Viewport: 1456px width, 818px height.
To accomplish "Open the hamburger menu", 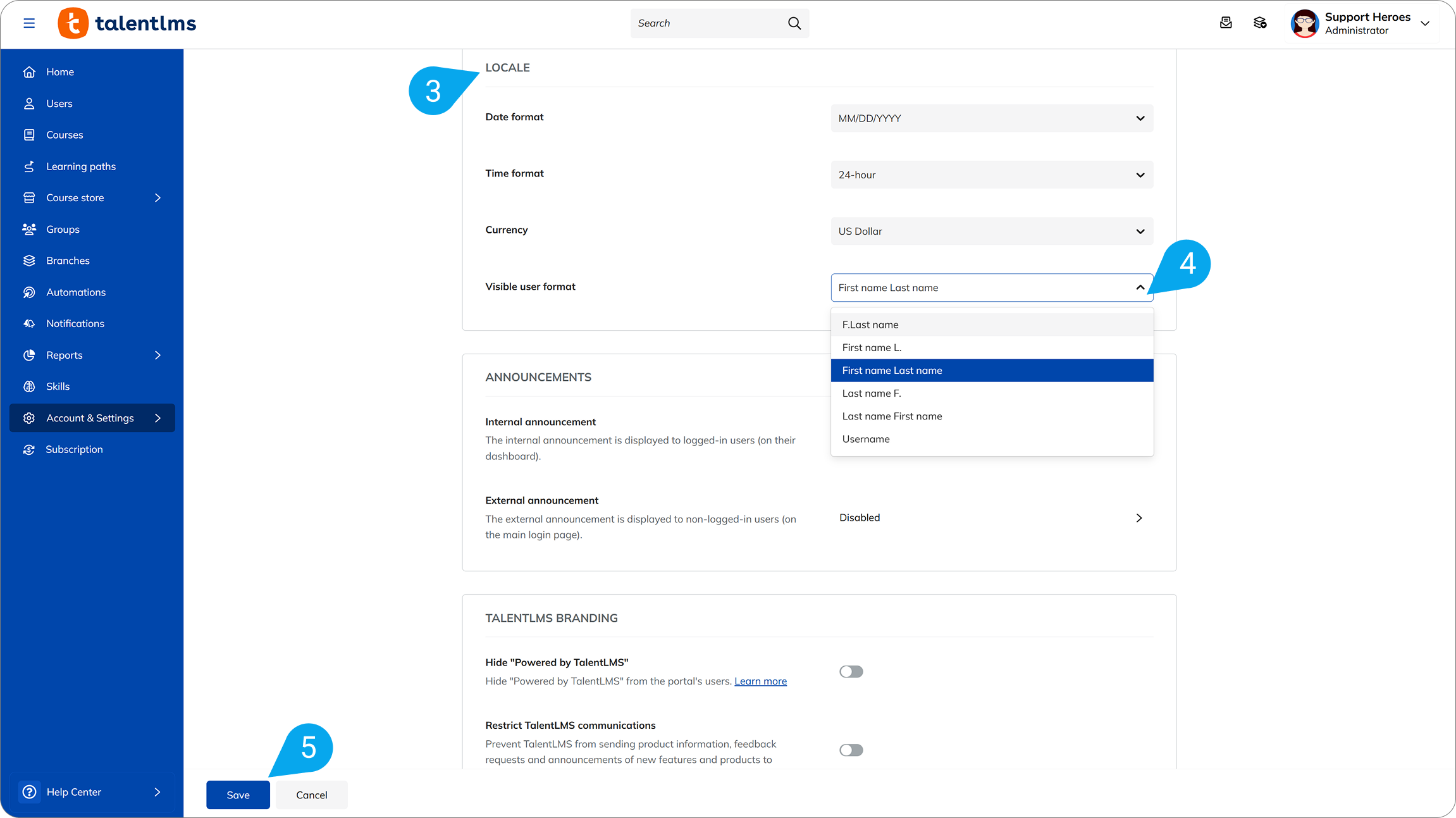I will 29,23.
